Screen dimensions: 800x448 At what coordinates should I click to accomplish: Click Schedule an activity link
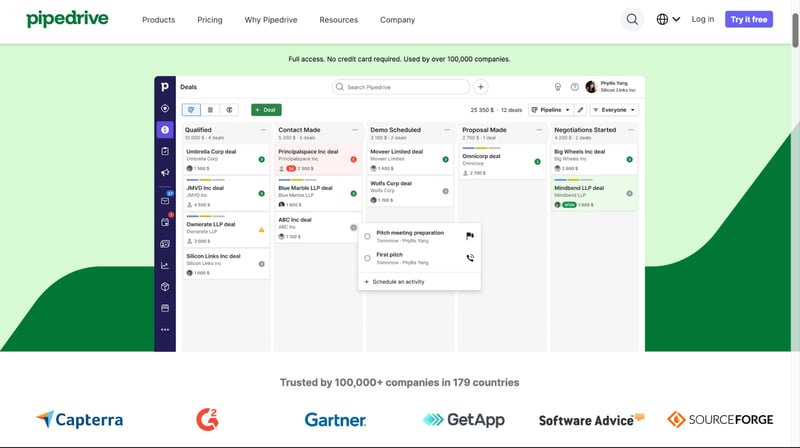click(394, 282)
